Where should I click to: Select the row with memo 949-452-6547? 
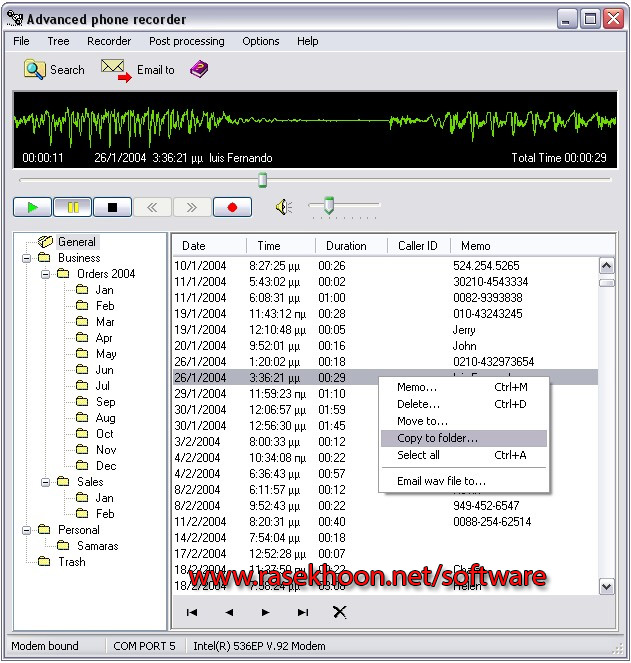point(385,506)
